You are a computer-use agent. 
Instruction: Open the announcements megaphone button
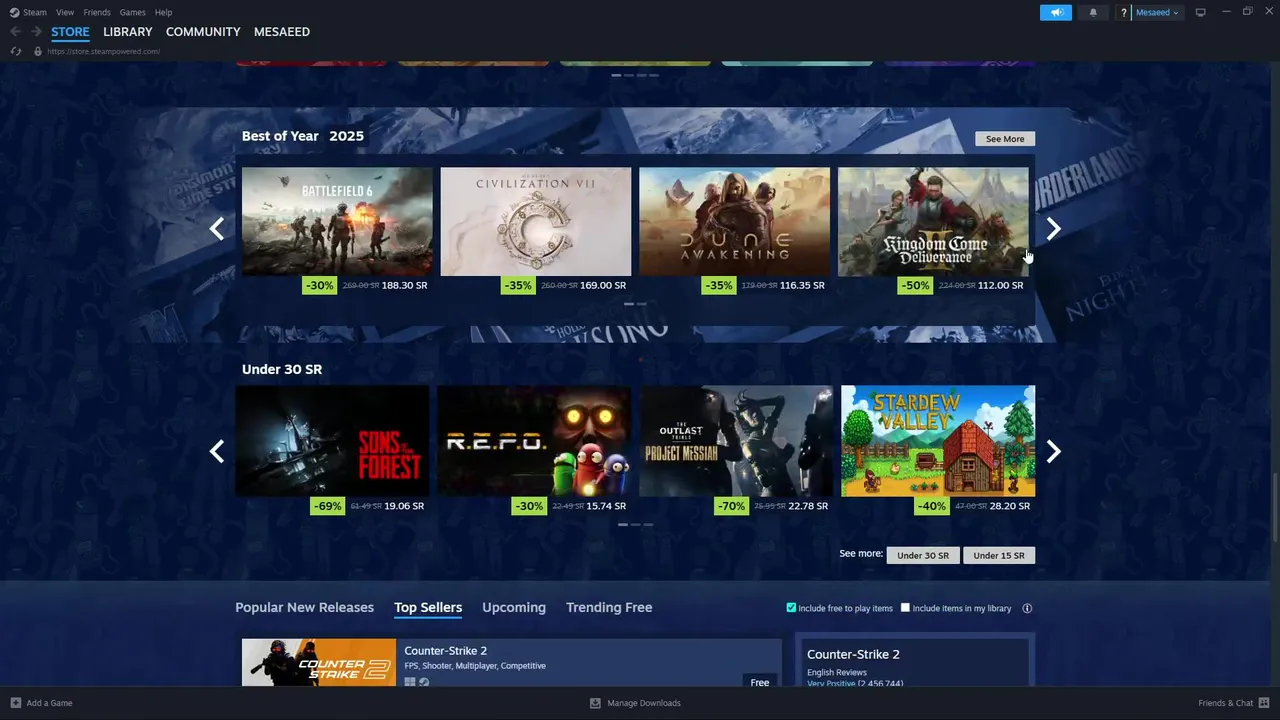pos(1056,12)
